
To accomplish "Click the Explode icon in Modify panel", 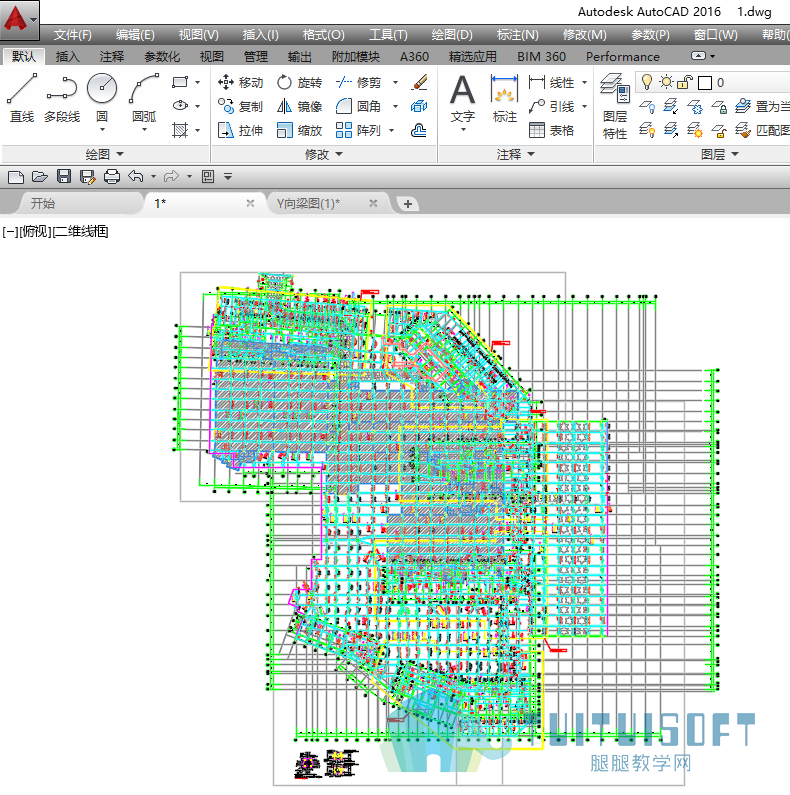I will (x=419, y=106).
